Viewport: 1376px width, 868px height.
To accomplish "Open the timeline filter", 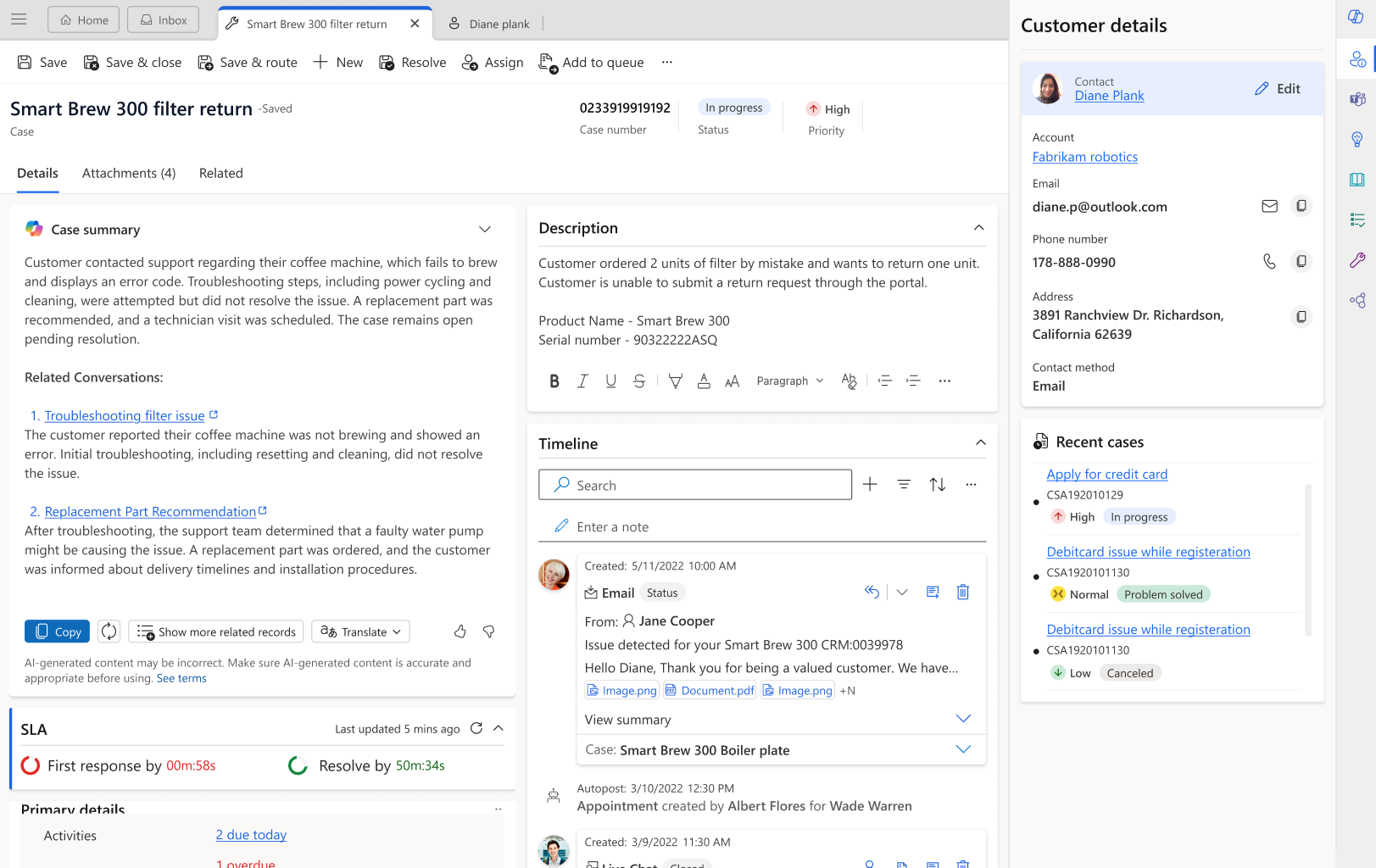I will (904, 485).
